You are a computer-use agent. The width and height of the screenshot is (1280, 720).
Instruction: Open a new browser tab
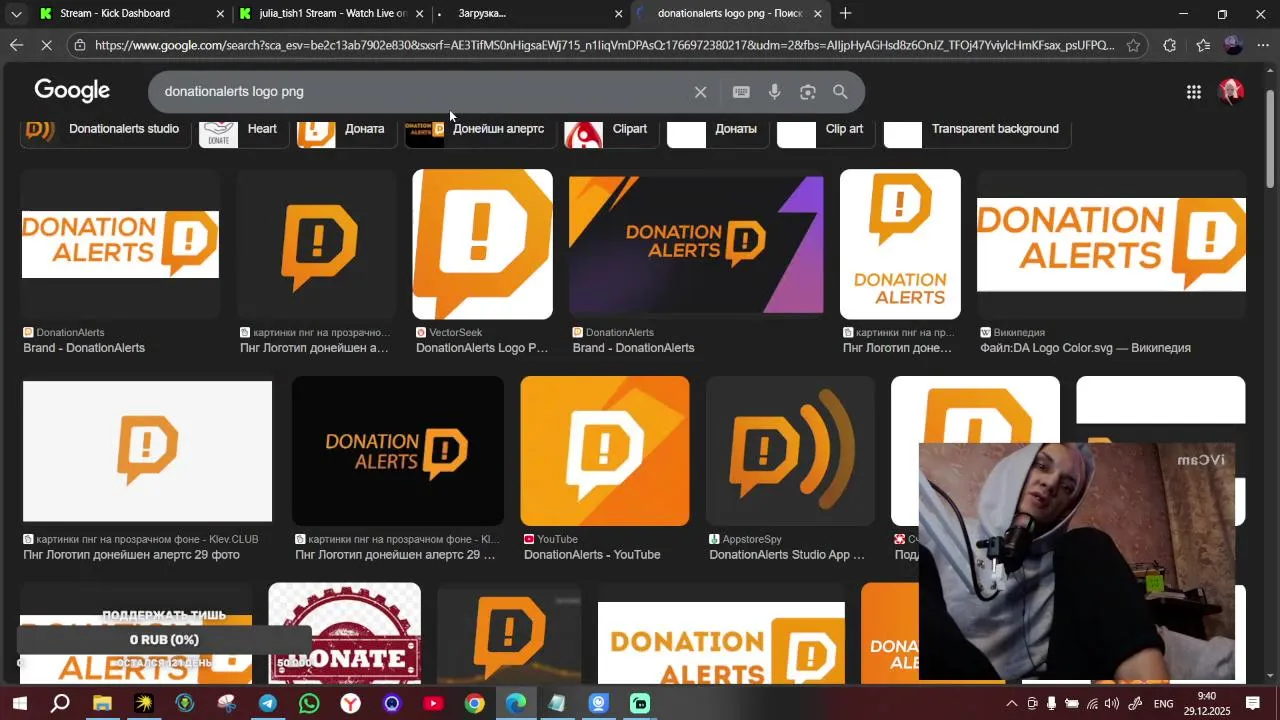tap(846, 13)
